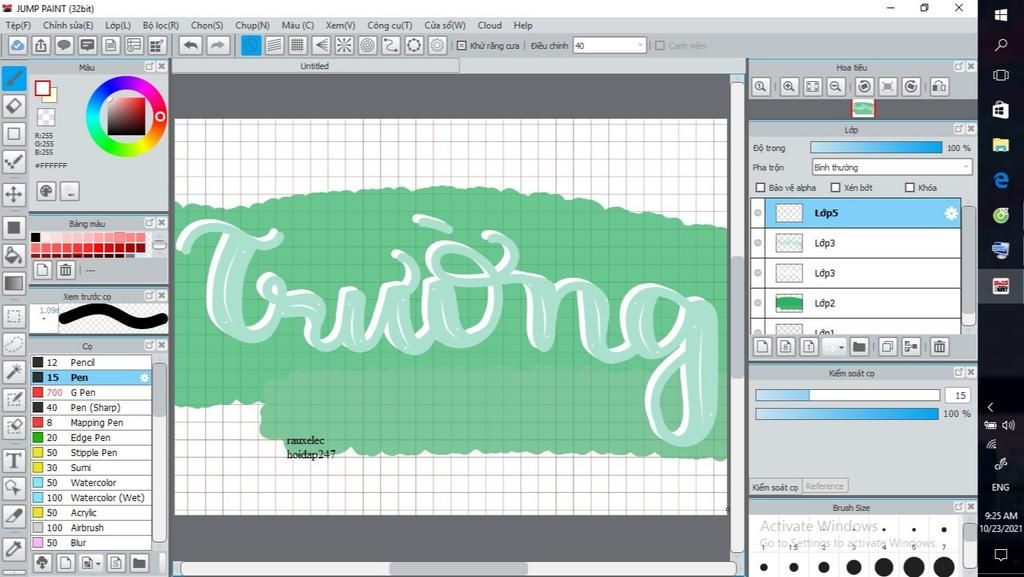Select the Brush tool
This screenshot has height=577, width=1024.
pyautogui.click(x=14, y=78)
